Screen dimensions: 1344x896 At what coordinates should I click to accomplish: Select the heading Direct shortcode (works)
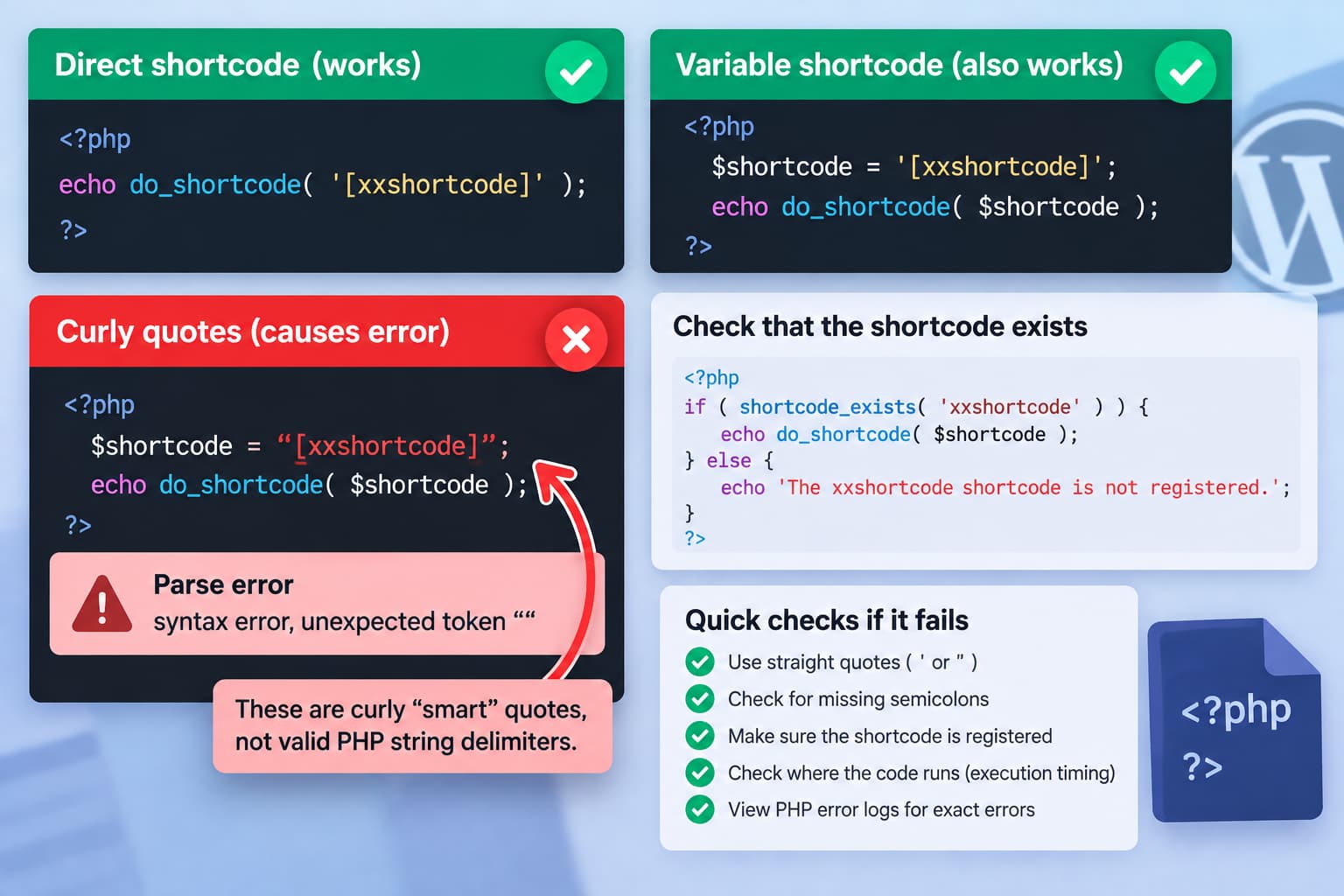(238, 65)
